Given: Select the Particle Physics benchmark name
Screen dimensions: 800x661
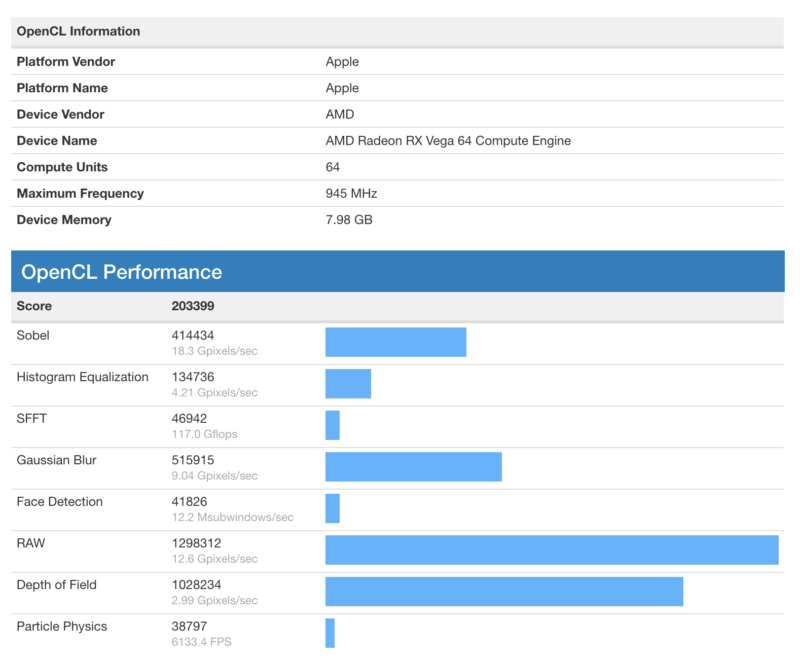Looking at the screenshot, I should click(x=62, y=626).
